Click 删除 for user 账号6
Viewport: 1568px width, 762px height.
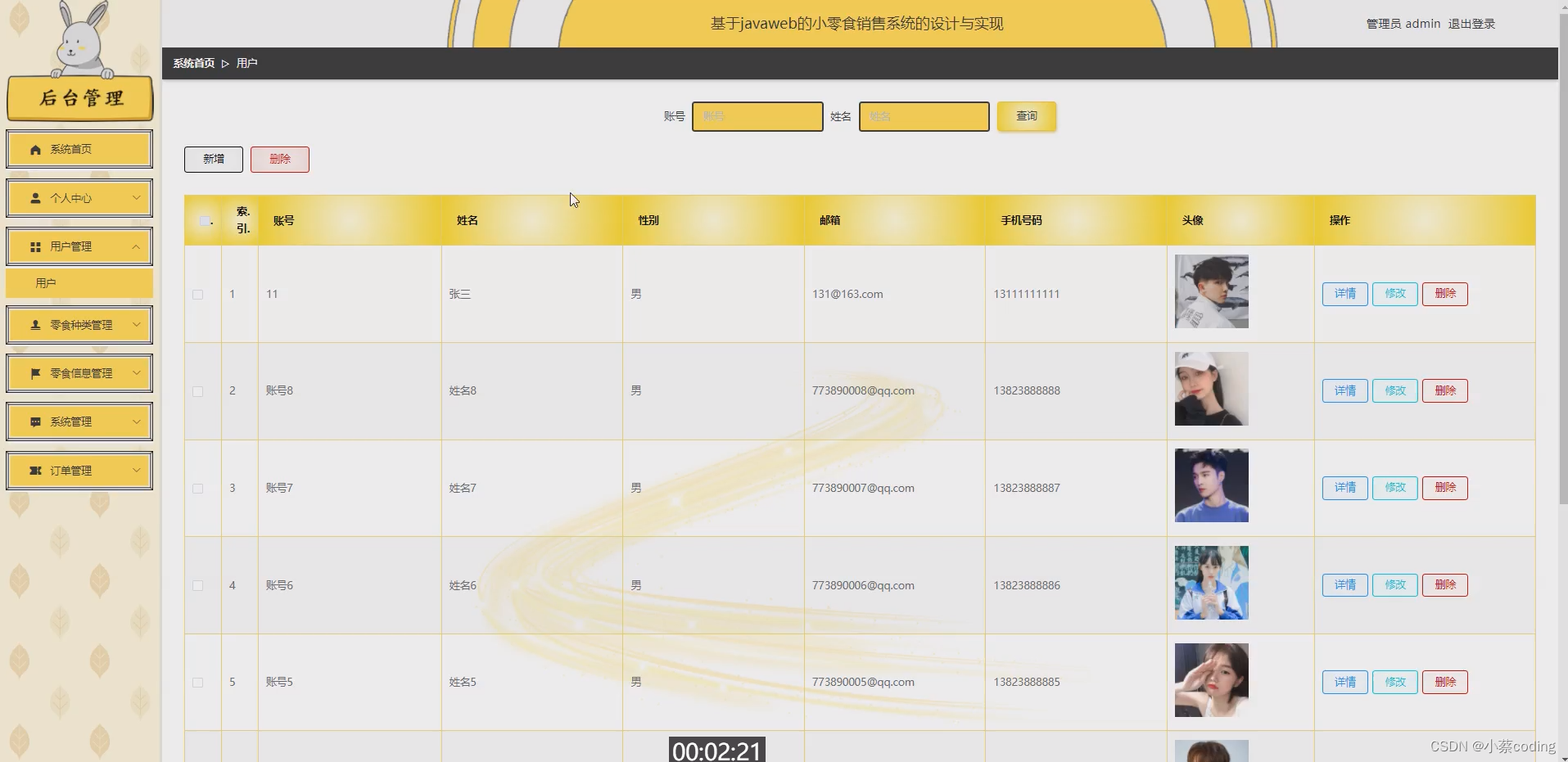point(1445,585)
